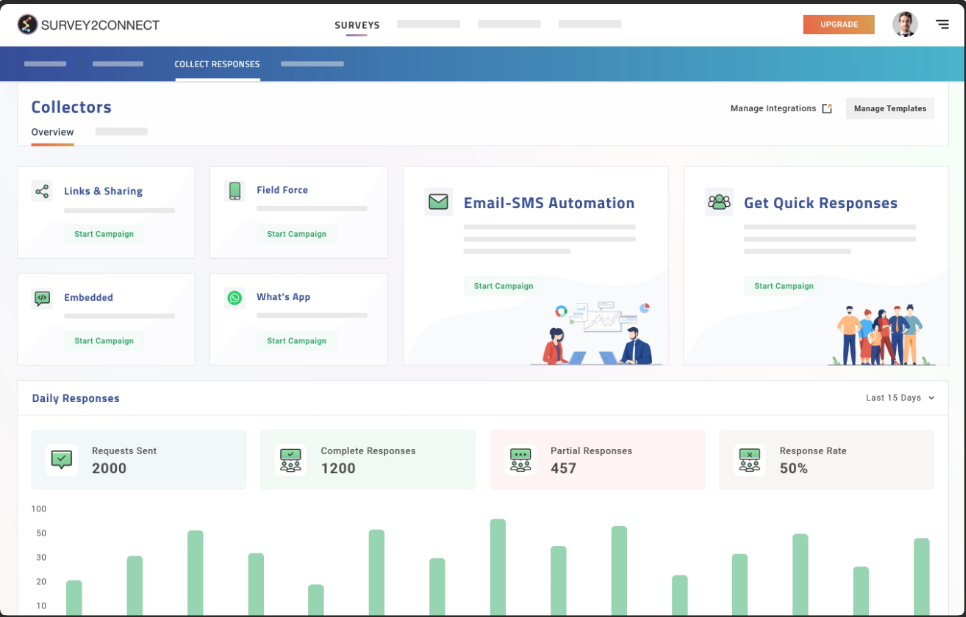Click the Manage Integrations external link icon
The image size is (966, 617).
[828, 108]
